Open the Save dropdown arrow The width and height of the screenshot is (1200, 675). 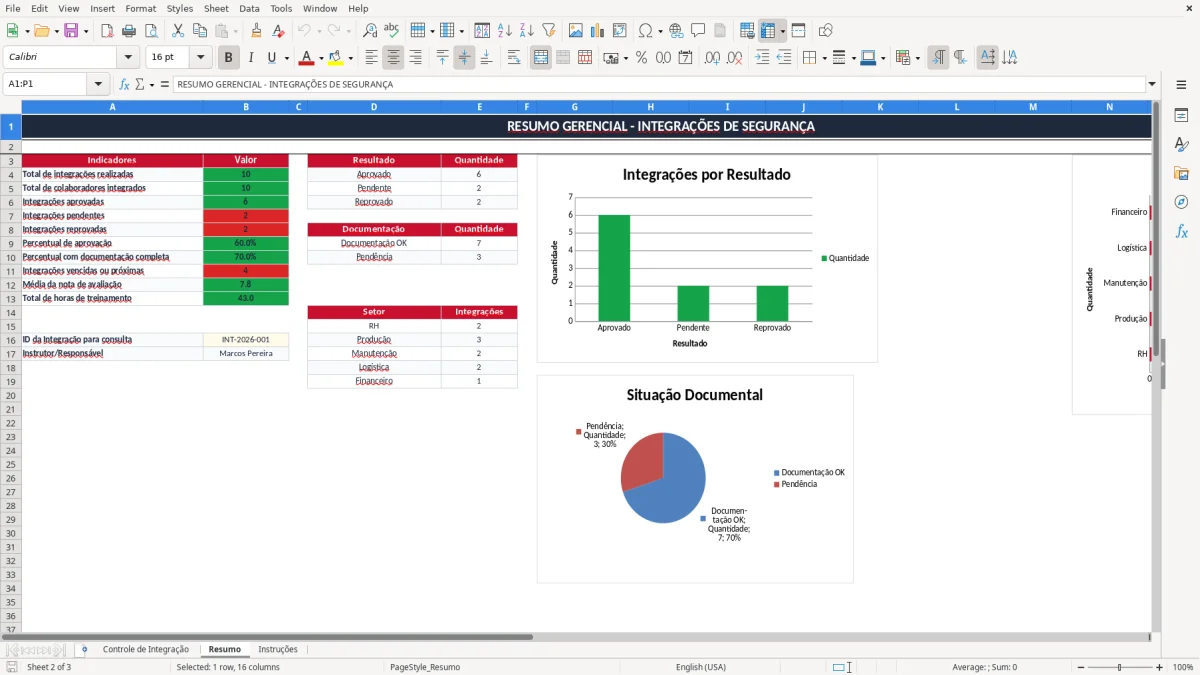[86, 31]
